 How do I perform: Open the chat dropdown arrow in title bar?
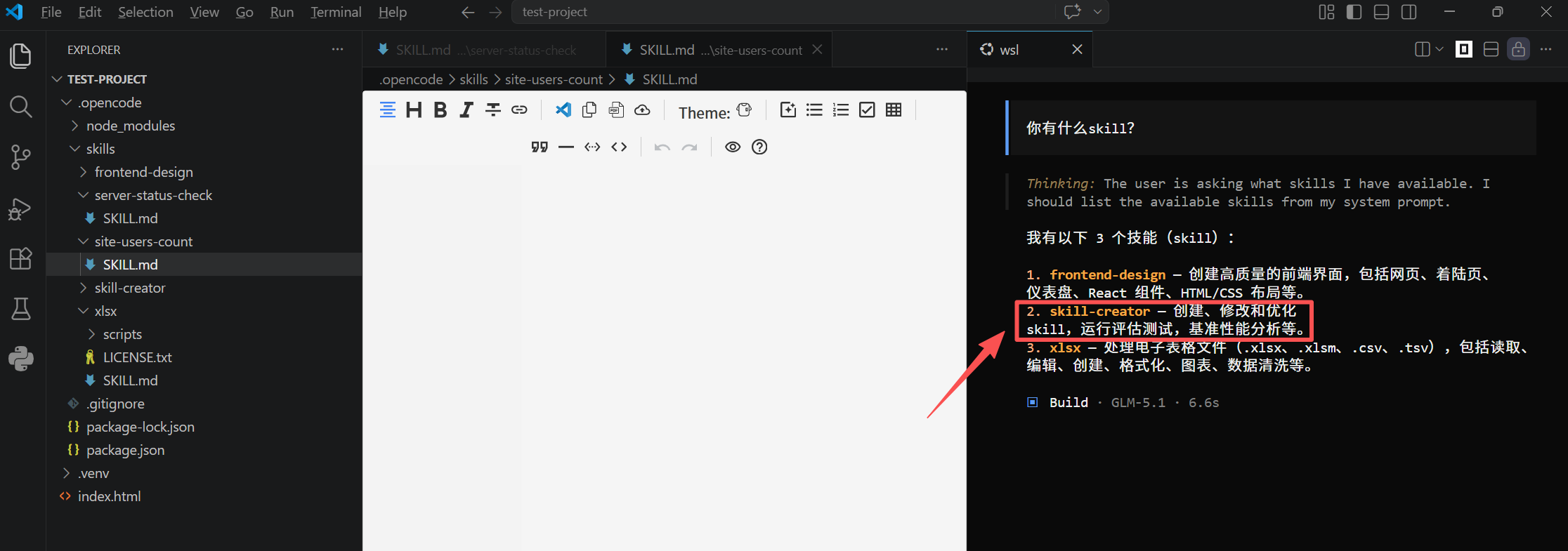coord(1097,12)
